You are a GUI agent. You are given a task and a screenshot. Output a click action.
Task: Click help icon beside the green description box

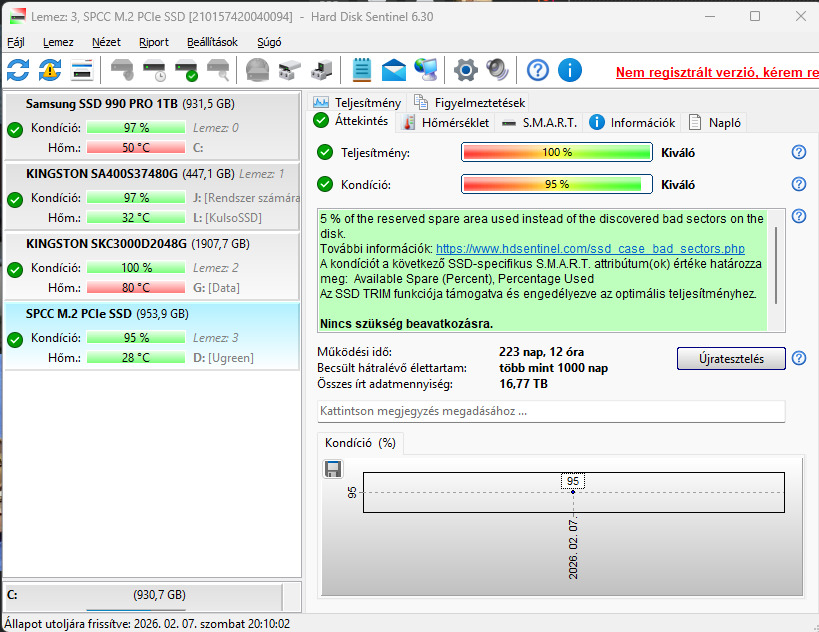point(799,216)
